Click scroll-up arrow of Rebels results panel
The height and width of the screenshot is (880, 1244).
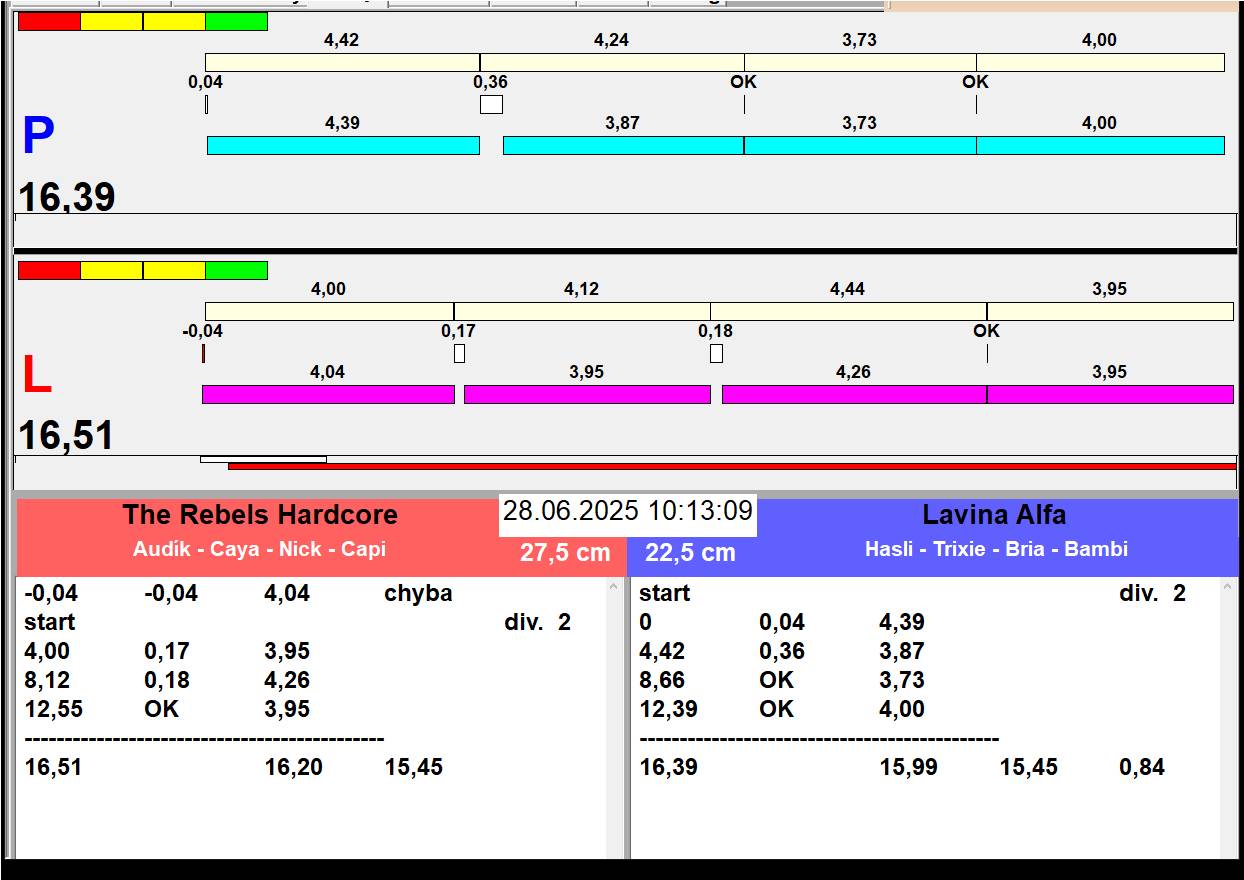(x=614, y=588)
